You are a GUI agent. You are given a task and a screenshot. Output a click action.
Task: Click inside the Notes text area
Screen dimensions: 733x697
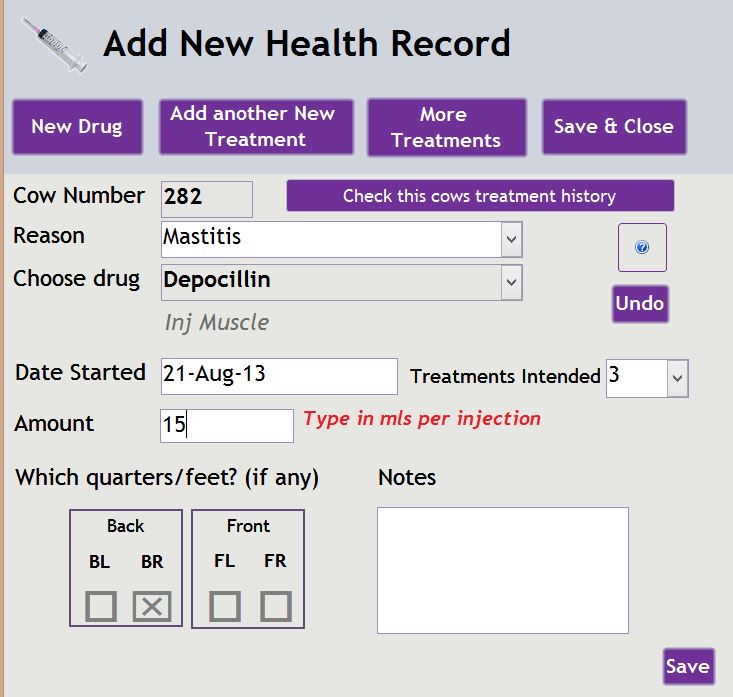click(x=503, y=570)
